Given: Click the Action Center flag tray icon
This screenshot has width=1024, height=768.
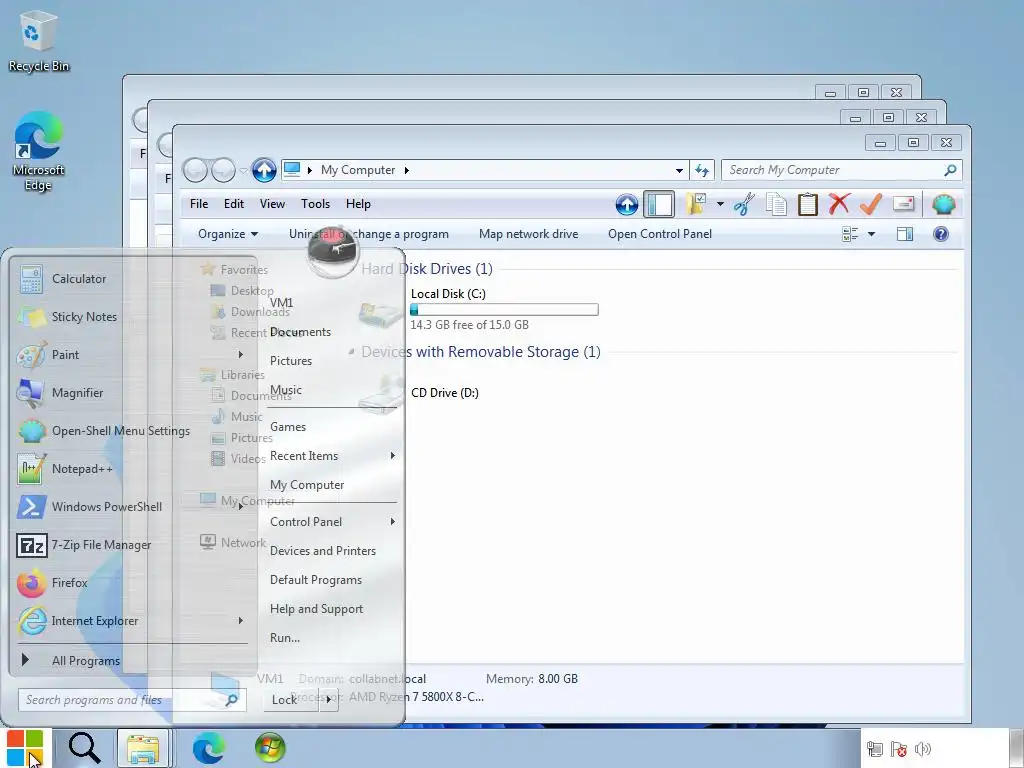Looking at the screenshot, I should click(899, 749).
